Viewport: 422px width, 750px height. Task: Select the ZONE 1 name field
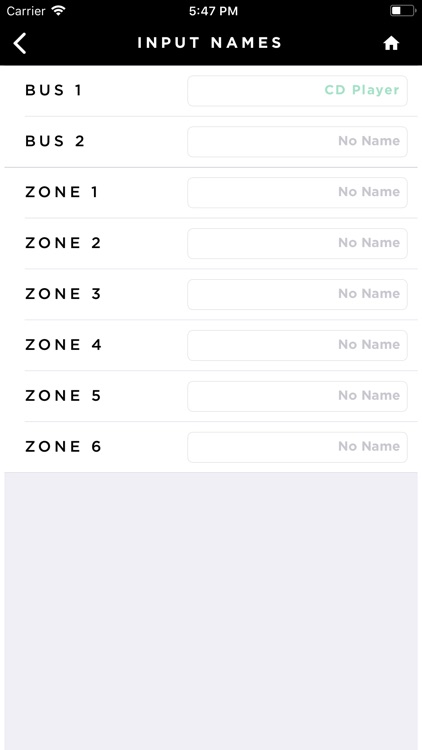tap(297, 192)
